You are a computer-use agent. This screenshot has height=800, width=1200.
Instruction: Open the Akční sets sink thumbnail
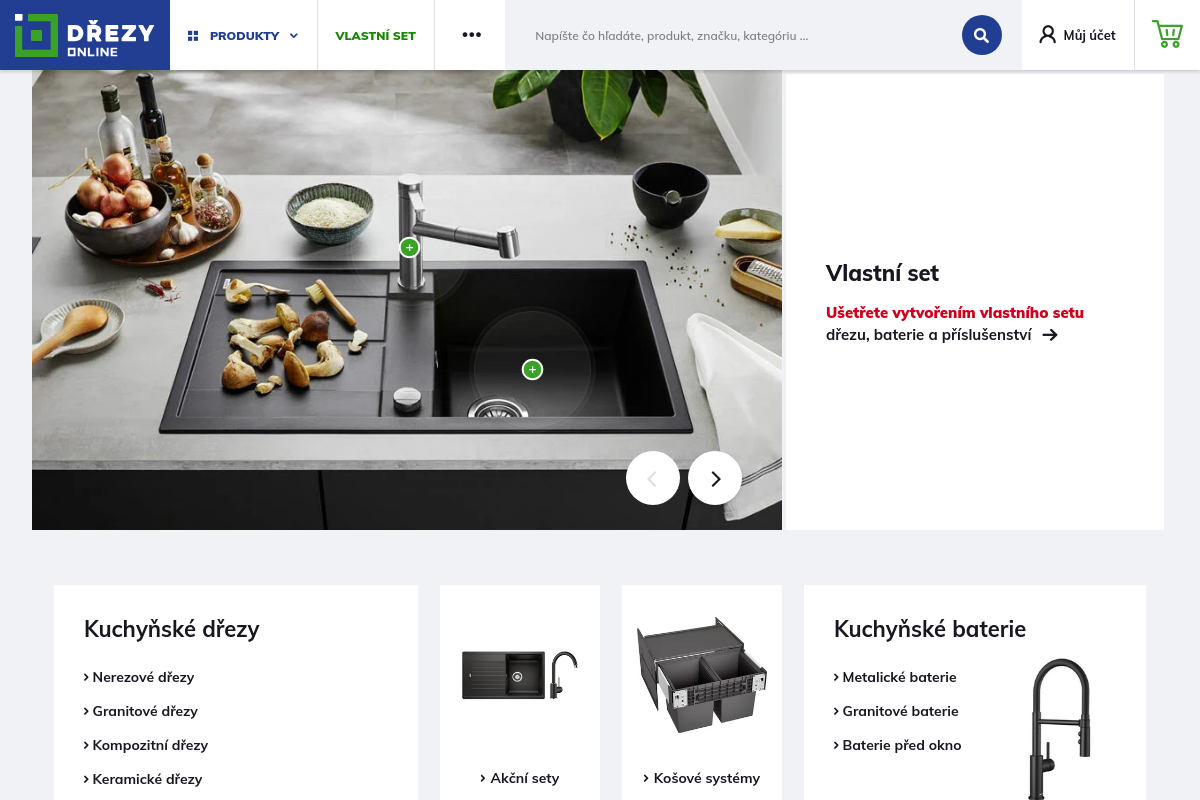coord(520,676)
